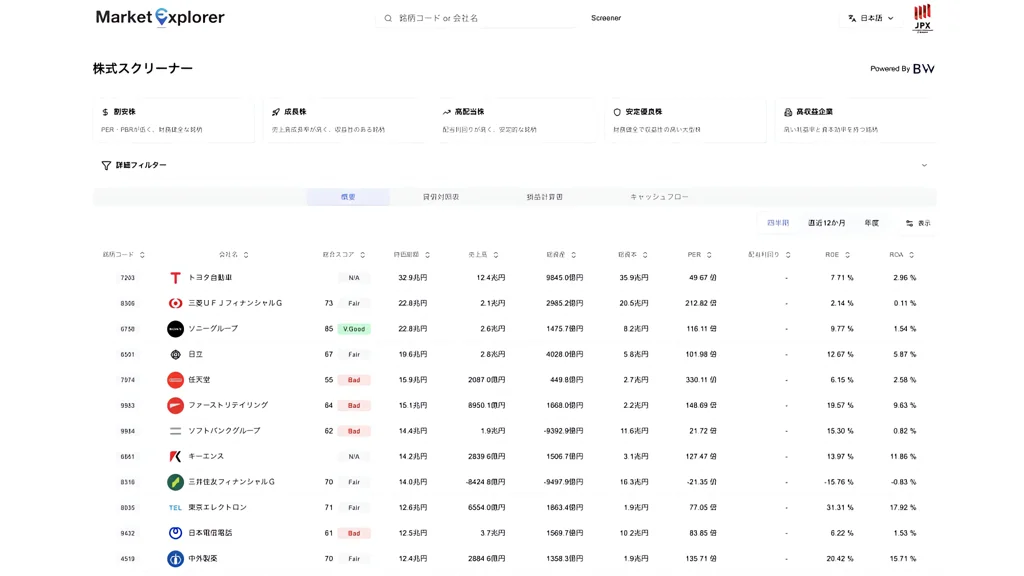This screenshot has width=1024, height=576.
Task: Click the icon on 高収益企業 card
Action: tap(788, 112)
